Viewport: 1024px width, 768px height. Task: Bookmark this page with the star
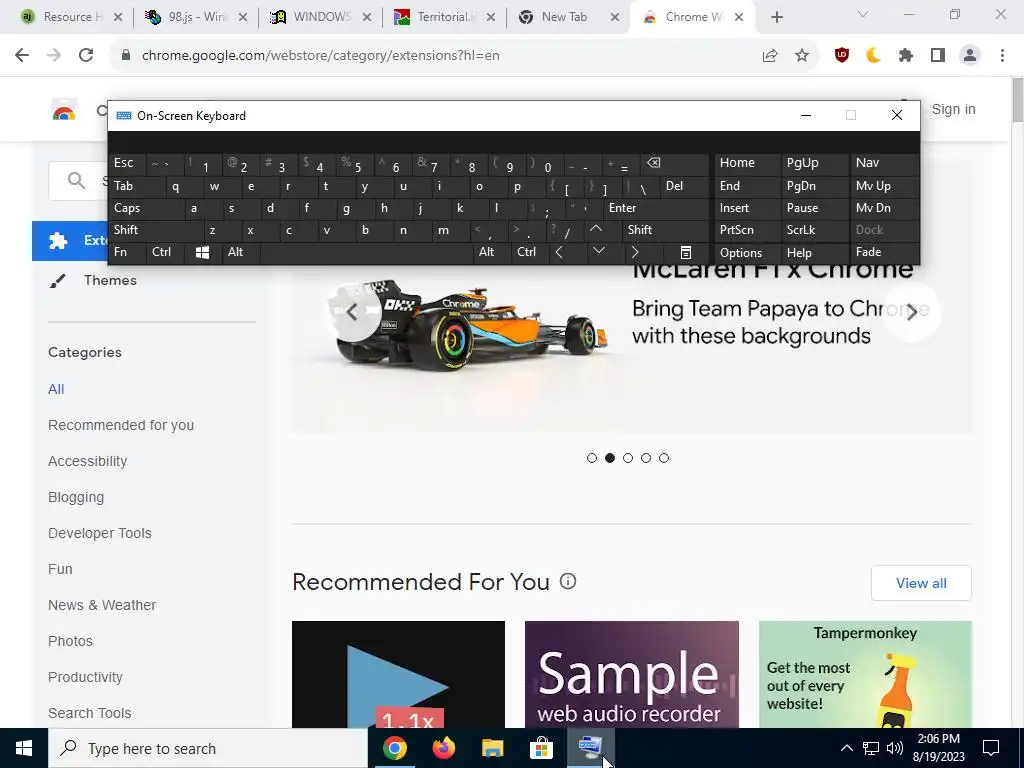pyautogui.click(x=802, y=56)
